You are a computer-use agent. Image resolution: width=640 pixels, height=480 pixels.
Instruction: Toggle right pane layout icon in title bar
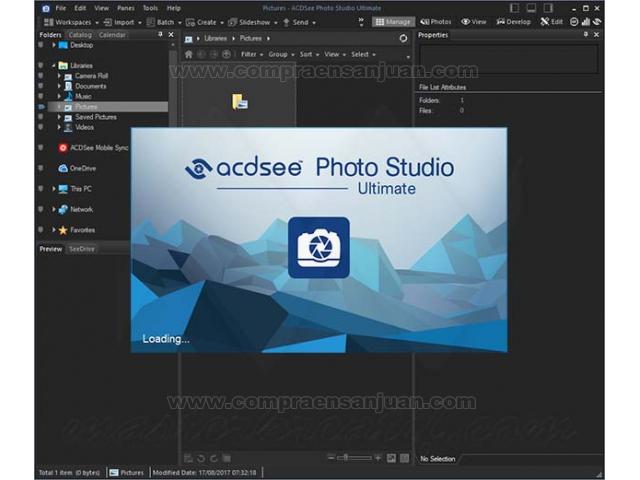tap(548, 8)
